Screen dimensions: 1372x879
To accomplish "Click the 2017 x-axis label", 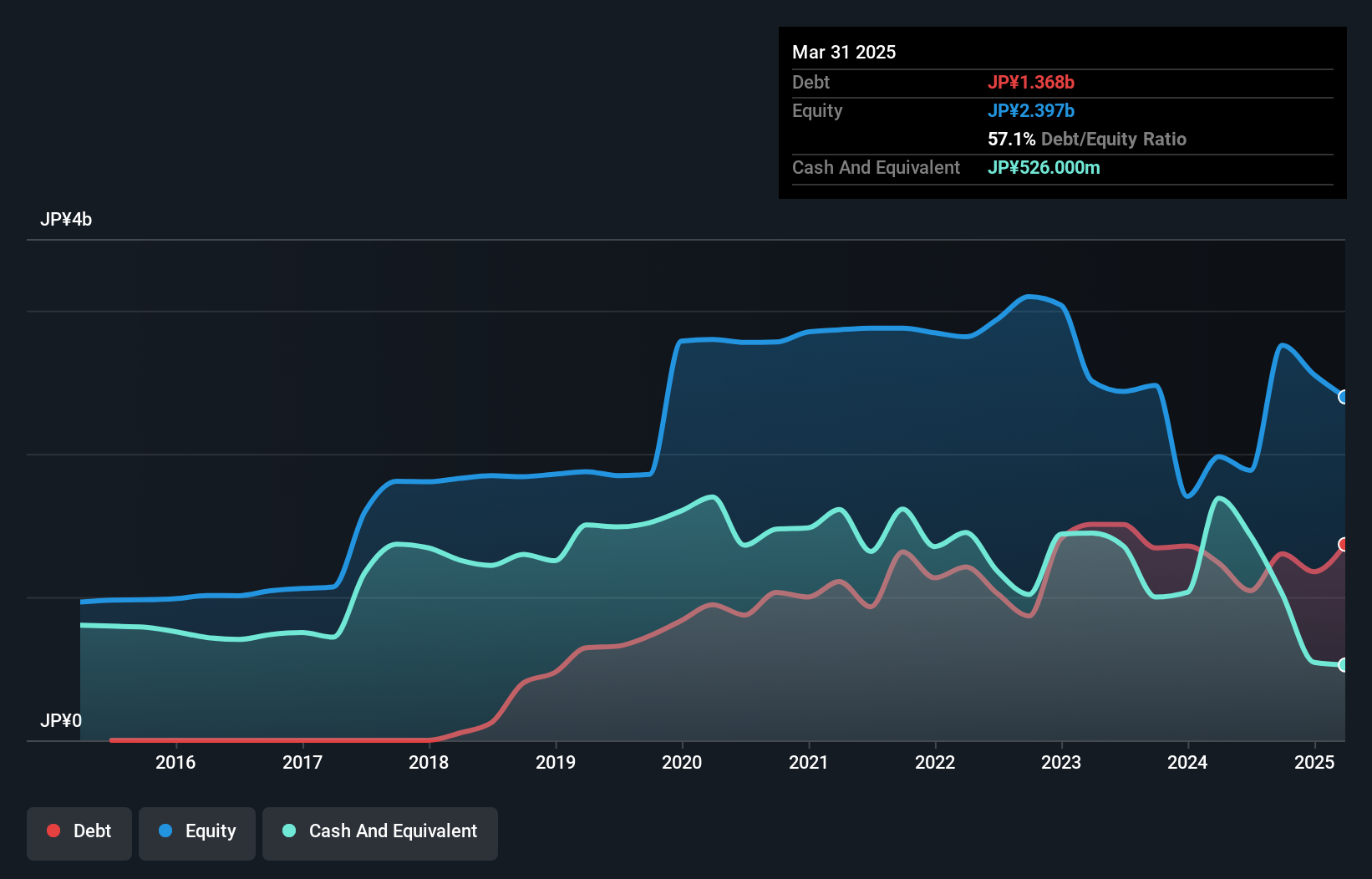I will coord(302,762).
